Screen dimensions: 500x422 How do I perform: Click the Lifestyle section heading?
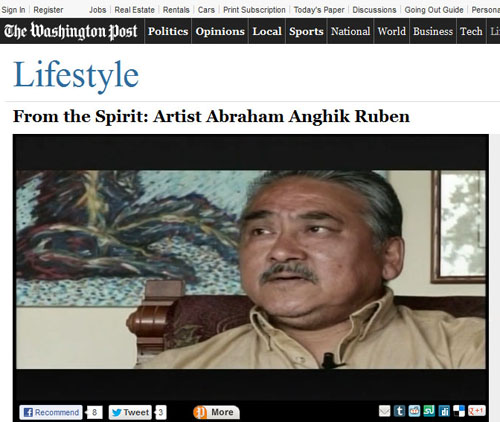click(76, 75)
